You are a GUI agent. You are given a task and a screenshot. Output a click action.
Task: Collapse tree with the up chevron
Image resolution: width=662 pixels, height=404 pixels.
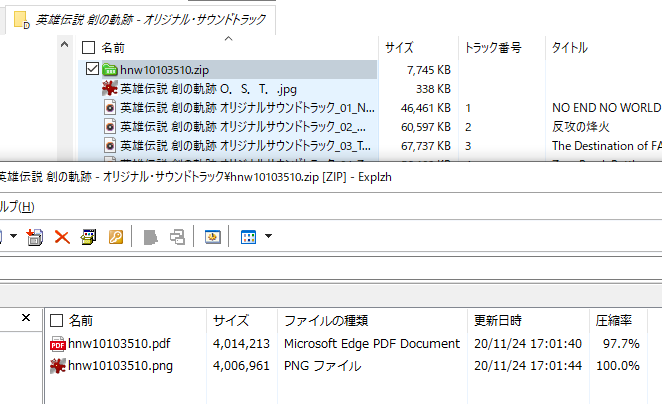(64, 44)
